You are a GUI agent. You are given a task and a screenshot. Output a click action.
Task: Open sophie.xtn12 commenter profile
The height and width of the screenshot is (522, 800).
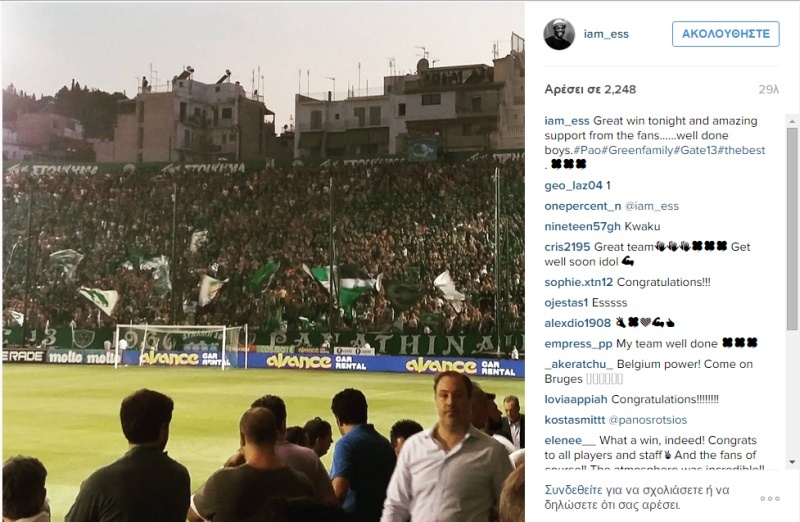coord(579,282)
